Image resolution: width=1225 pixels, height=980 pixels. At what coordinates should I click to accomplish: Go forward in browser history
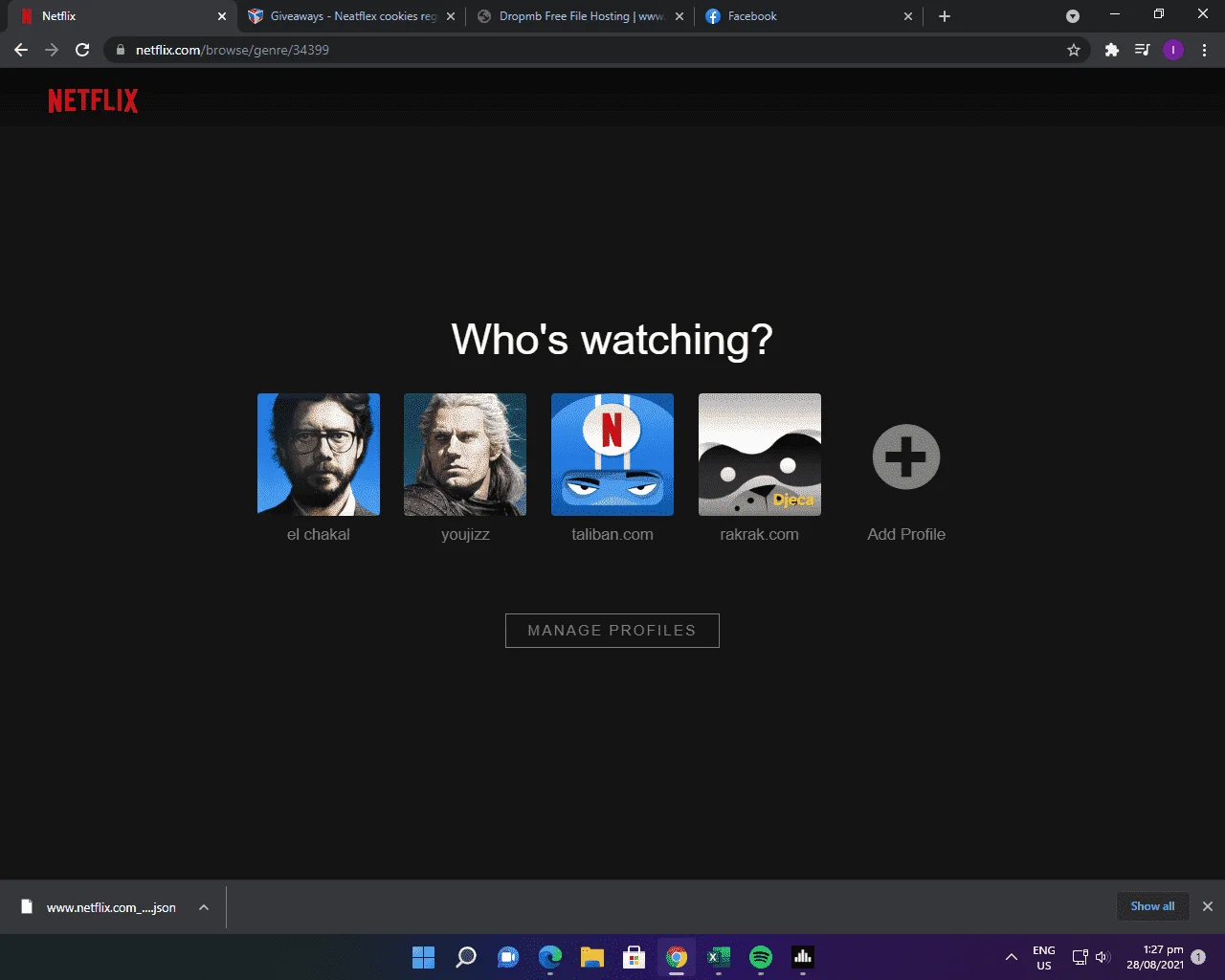coord(52,50)
